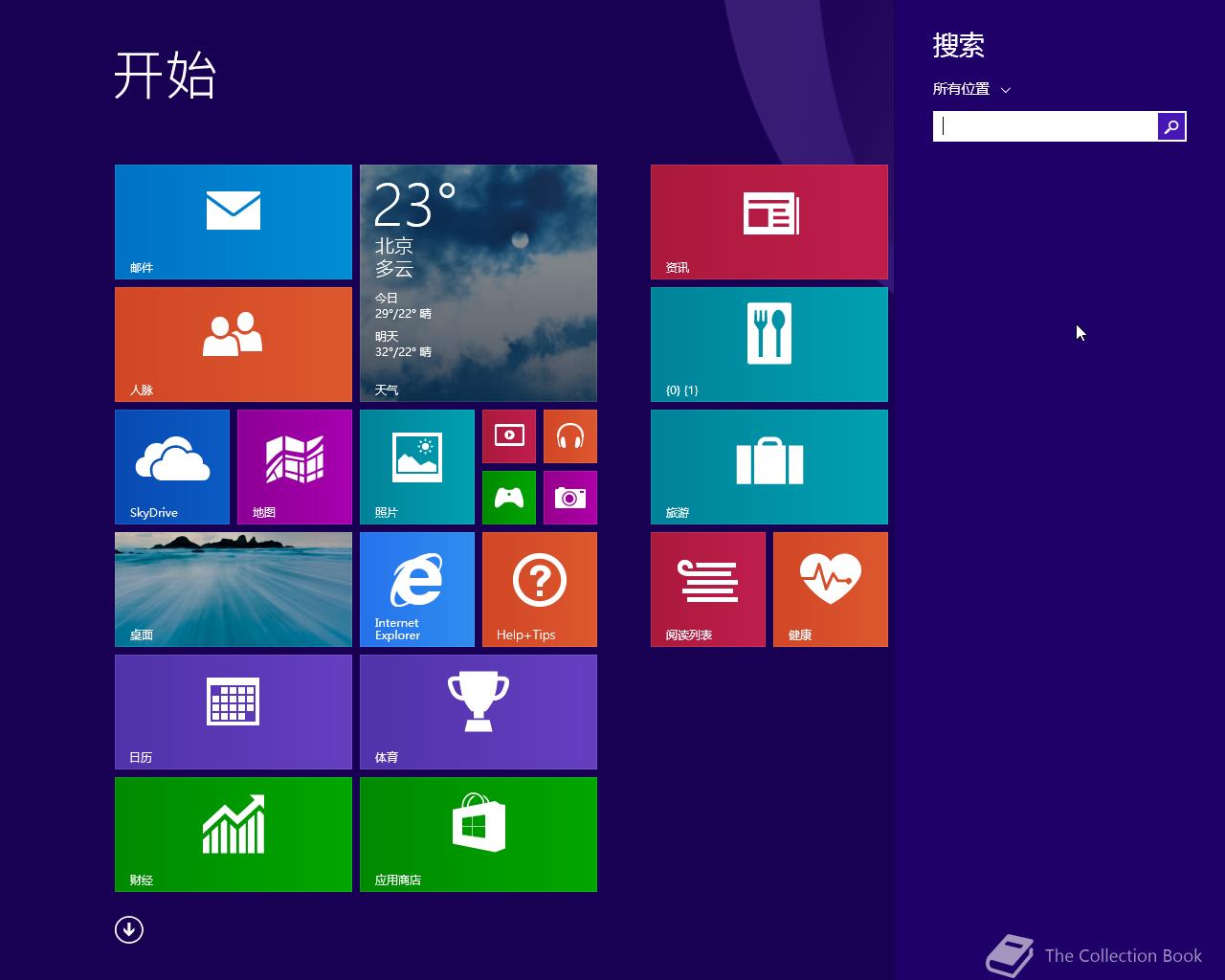Open the 地图 maps tile
The image size is (1225, 980).
tap(295, 467)
